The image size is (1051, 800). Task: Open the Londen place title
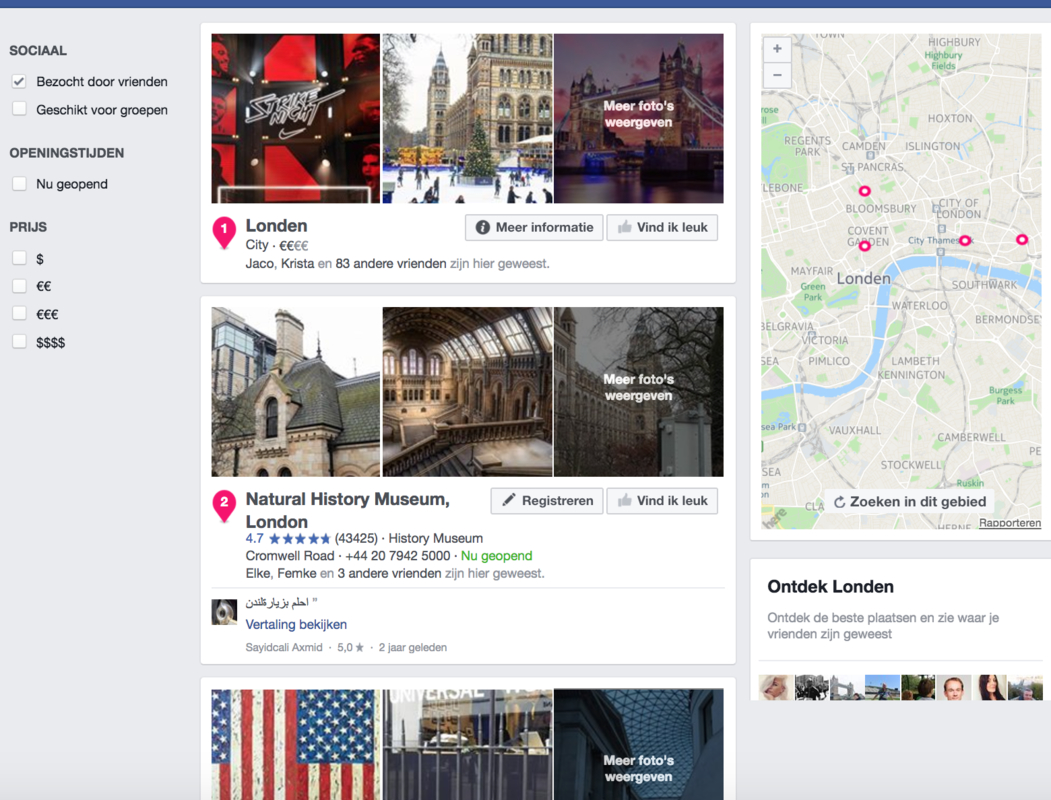pos(276,226)
